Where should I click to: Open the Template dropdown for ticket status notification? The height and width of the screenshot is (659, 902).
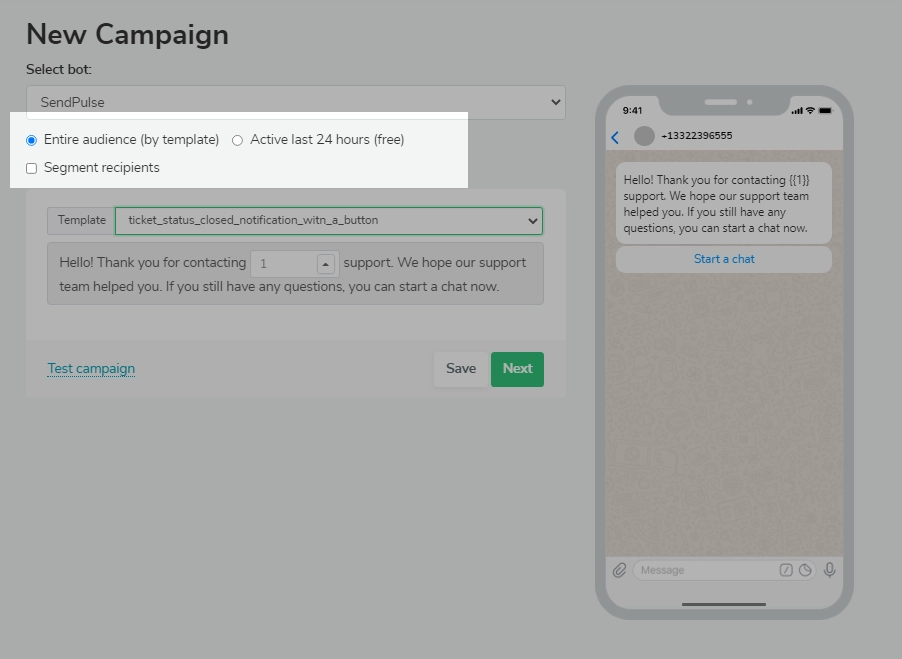(327, 221)
